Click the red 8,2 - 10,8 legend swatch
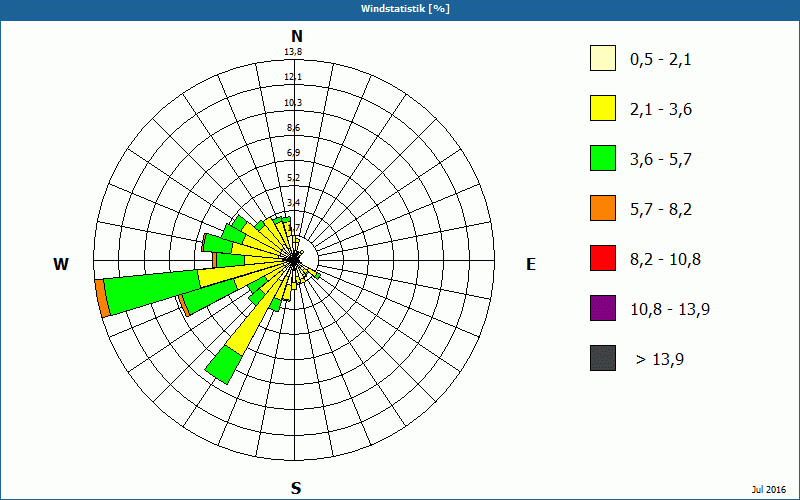800x500 pixels. coord(603,258)
